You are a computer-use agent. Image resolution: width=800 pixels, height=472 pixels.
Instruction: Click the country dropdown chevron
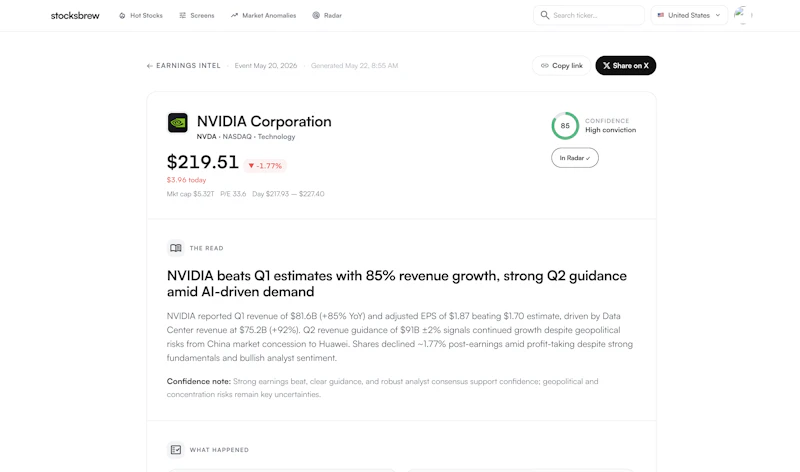[718, 15]
